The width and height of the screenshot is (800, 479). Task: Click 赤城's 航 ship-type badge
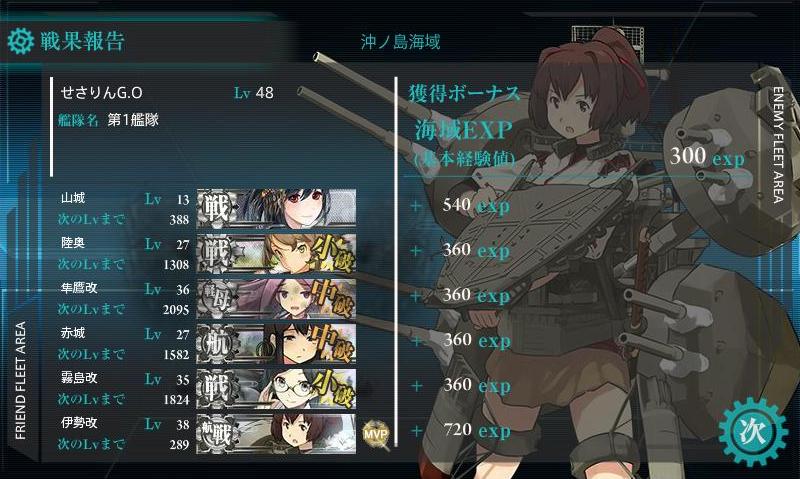coord(218,343)
